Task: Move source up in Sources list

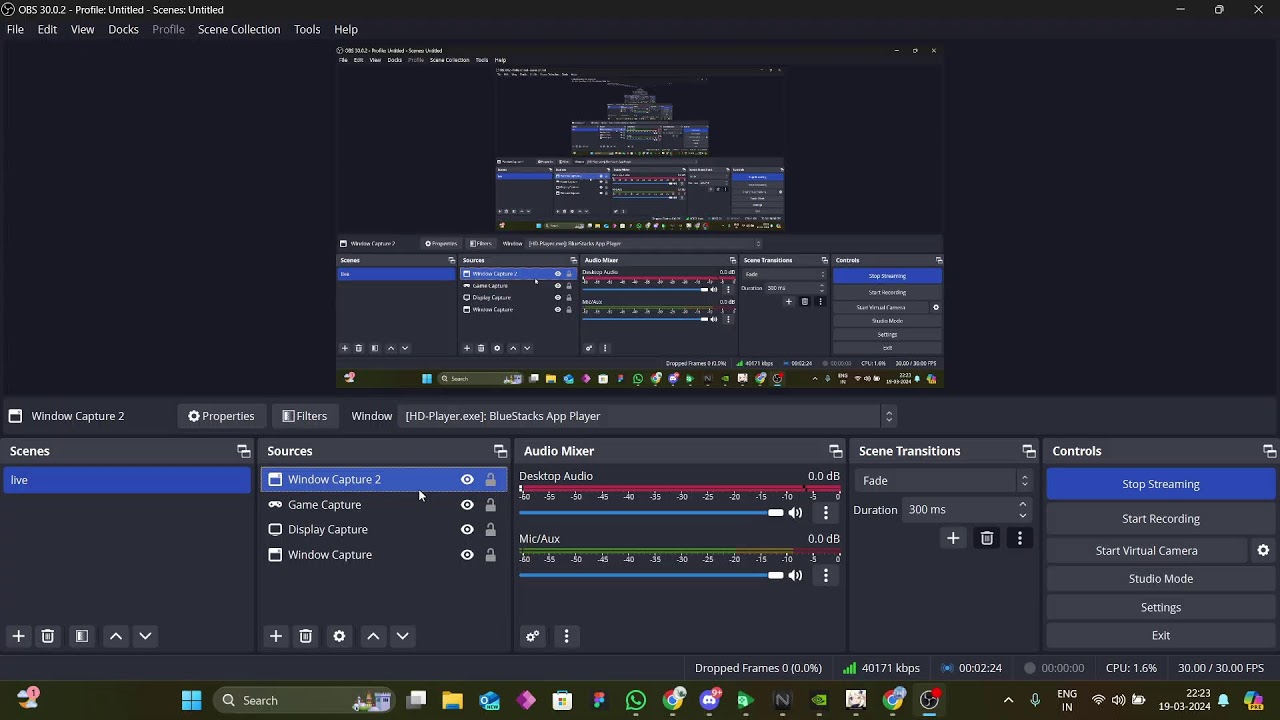Action: pyautogui.click(x=373, y=636)
